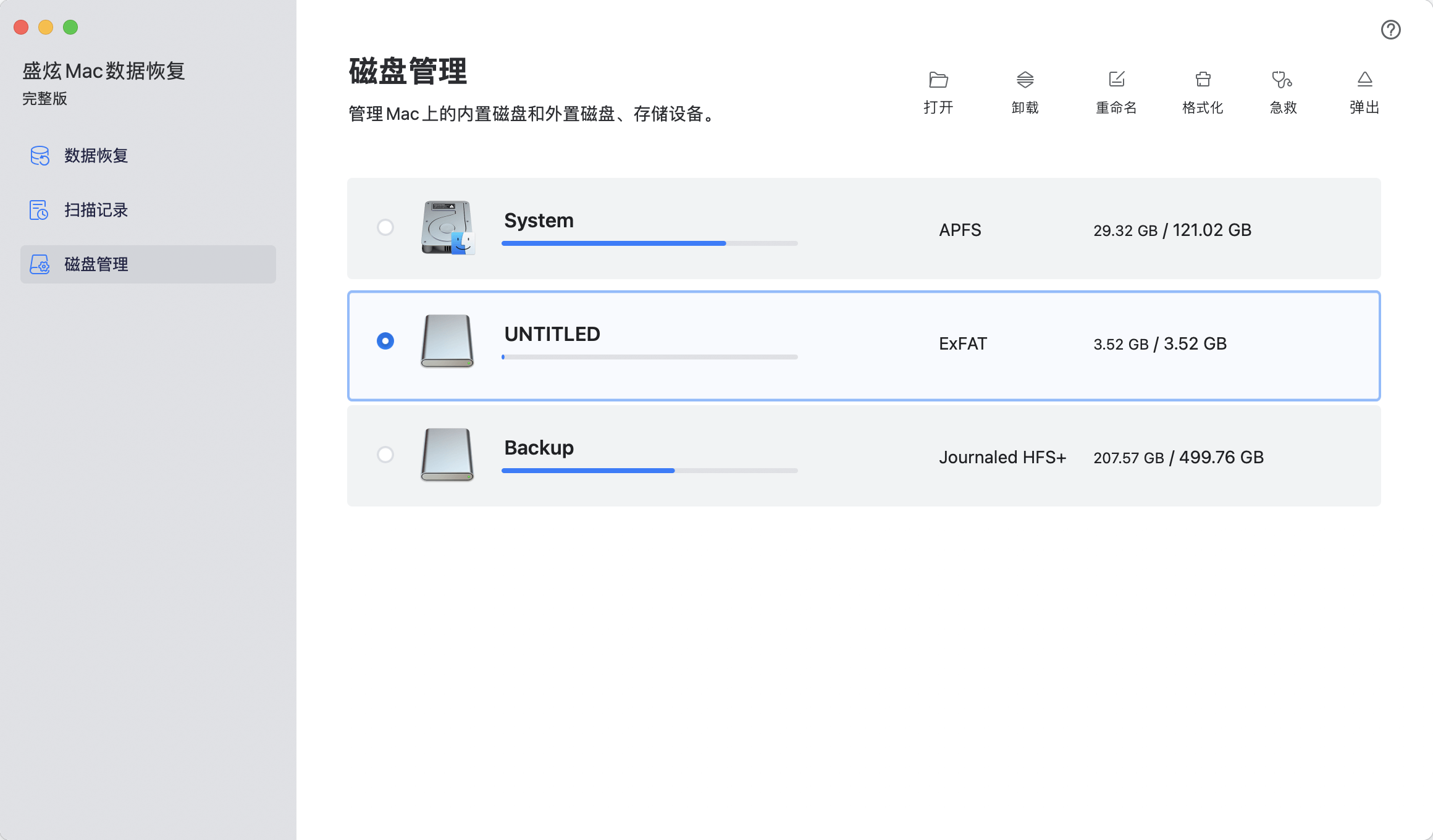Viewport: 1433px width, 840px height.
Task: Select the System disk radio button
Action: tap(385, 227)
